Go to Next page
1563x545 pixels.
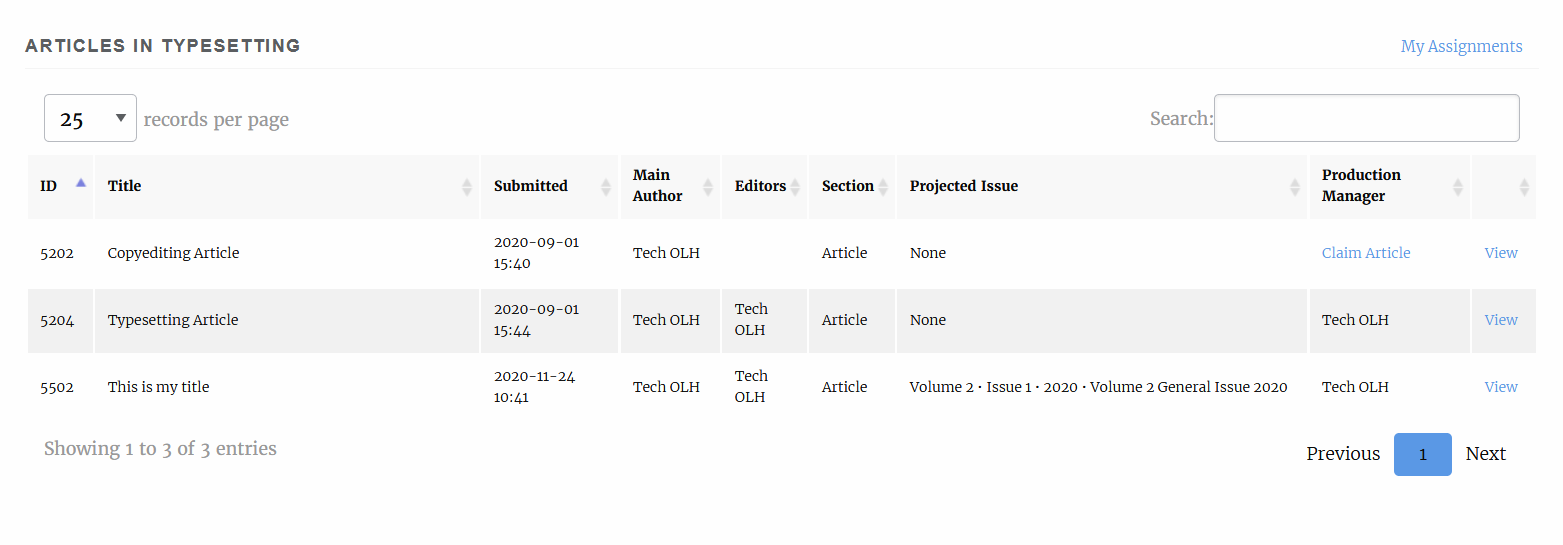click(x=1485, y=454)
